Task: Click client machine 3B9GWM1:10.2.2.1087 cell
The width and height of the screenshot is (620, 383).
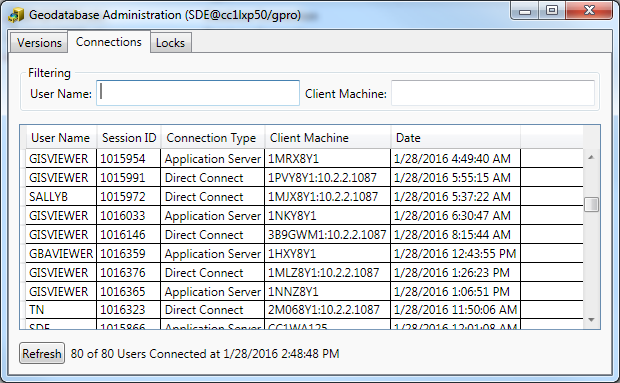Action: (x=327, y=234)
